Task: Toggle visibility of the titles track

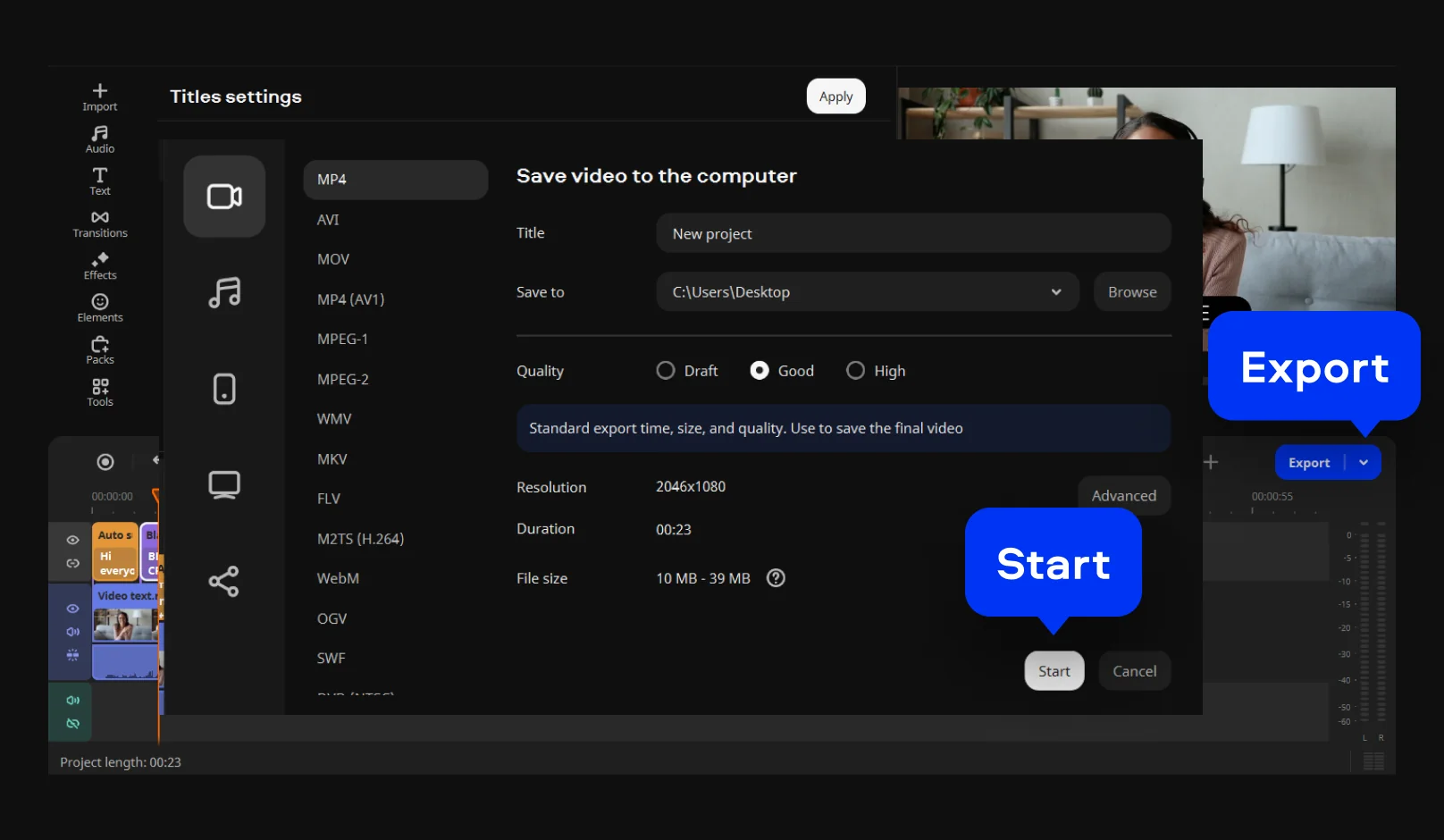Action: tap(73, 540)
